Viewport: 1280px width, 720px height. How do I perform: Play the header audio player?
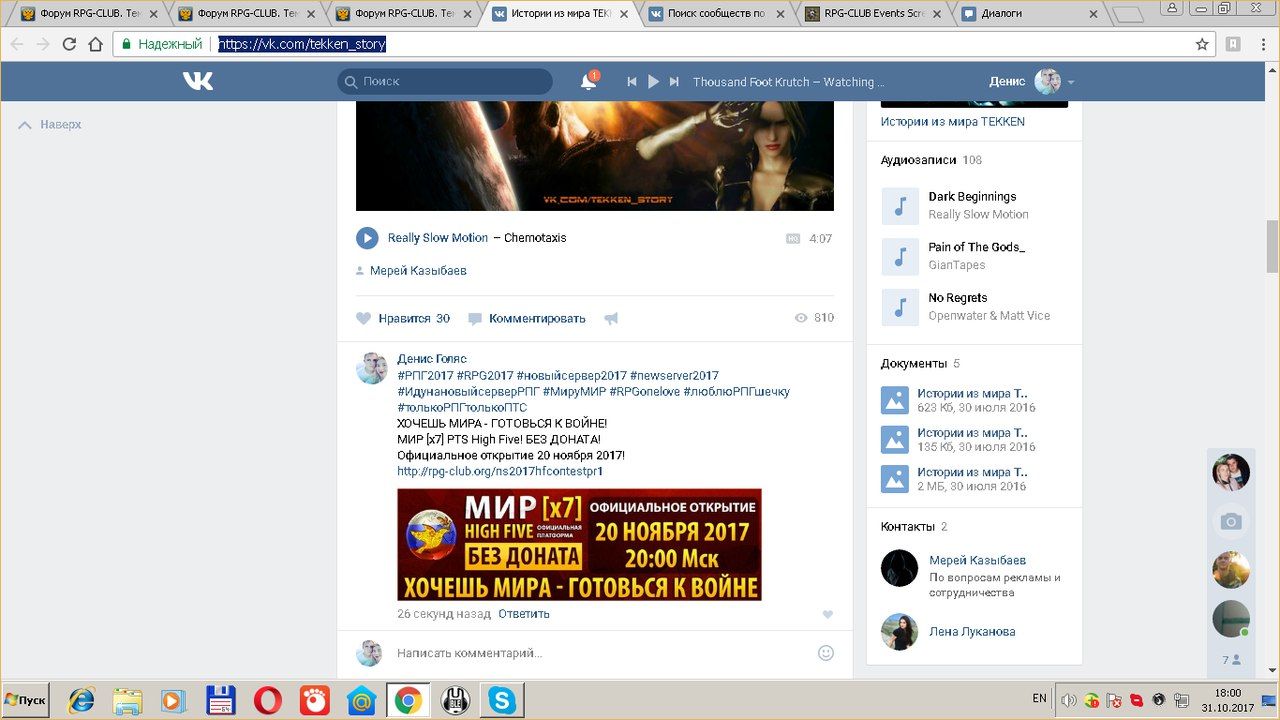tap(653, 82)
